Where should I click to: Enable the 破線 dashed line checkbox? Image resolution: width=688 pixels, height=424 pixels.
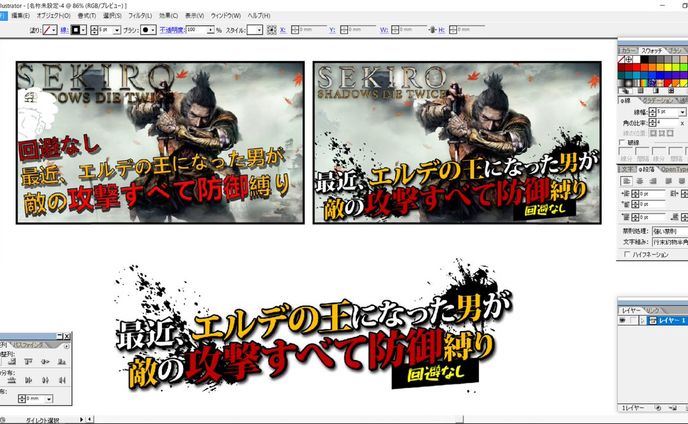(622, 142)
